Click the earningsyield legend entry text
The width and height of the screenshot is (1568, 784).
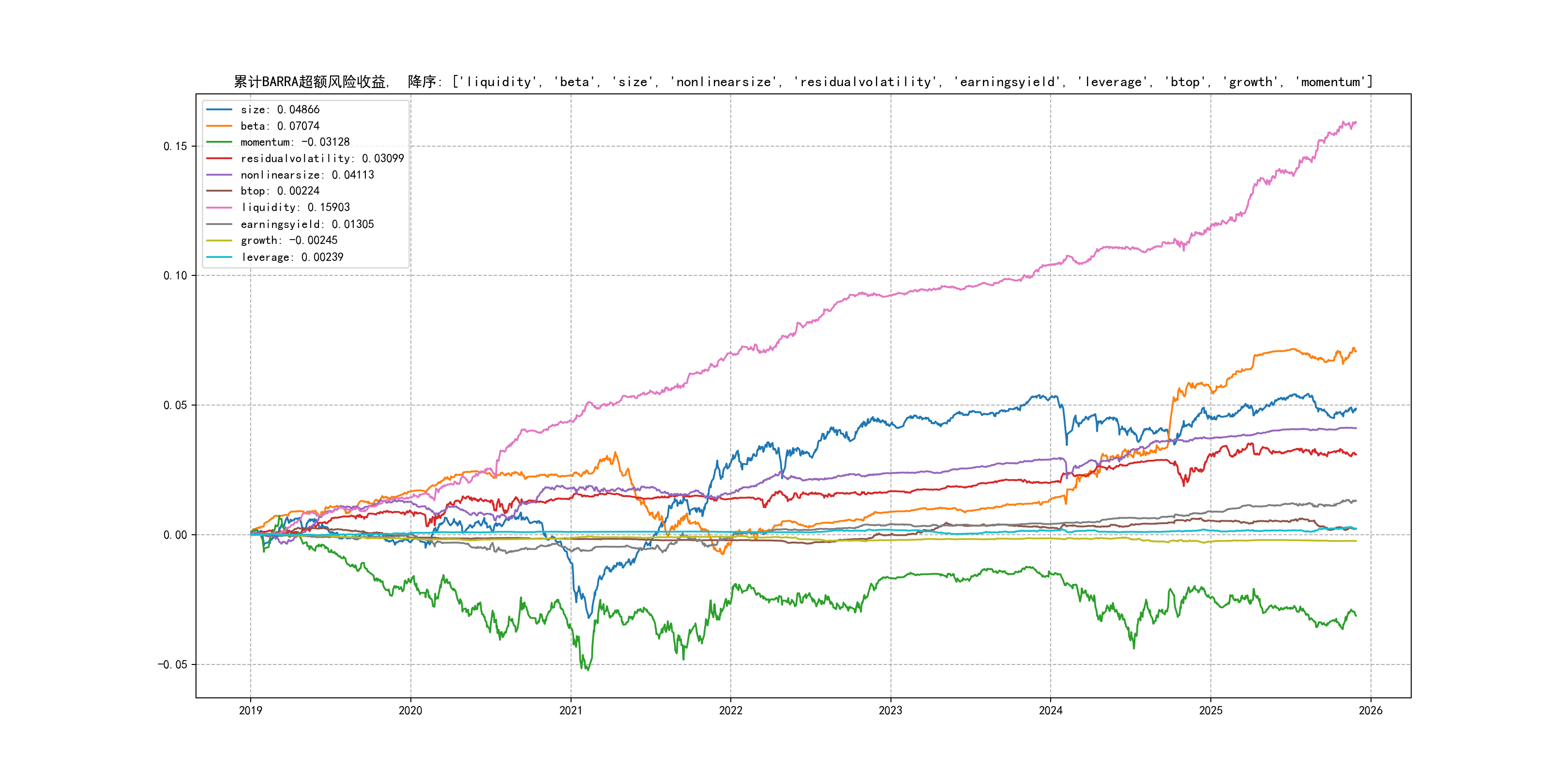(x=307, y=224)
